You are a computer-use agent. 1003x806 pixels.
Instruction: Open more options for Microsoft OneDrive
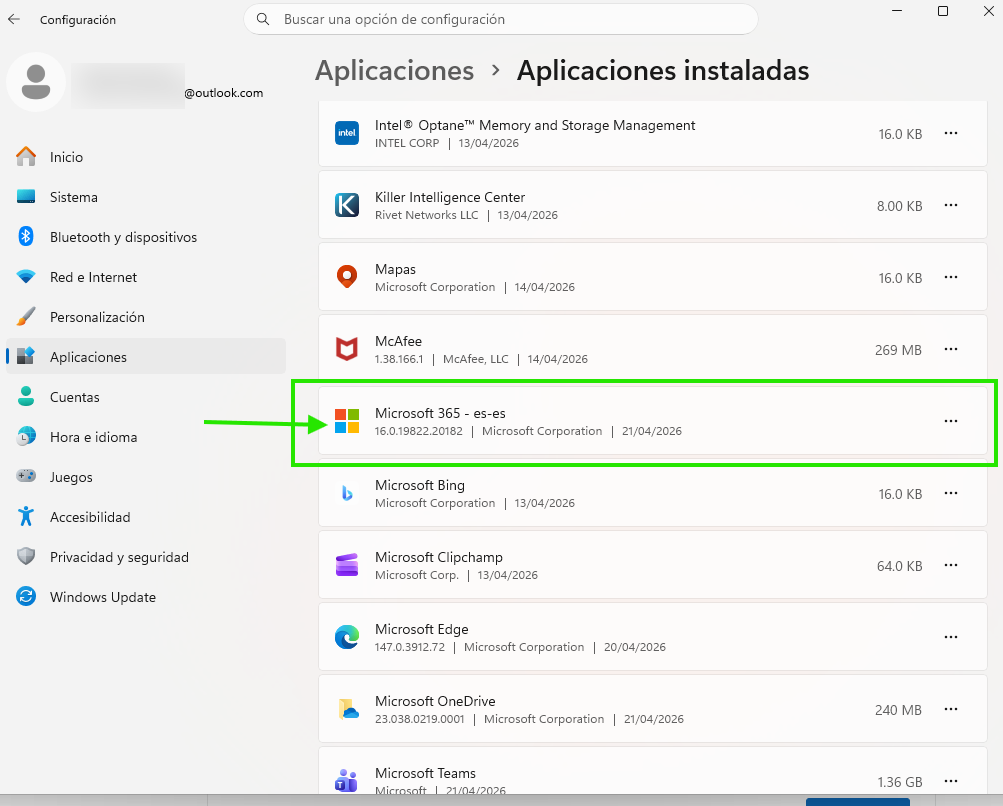951,709
